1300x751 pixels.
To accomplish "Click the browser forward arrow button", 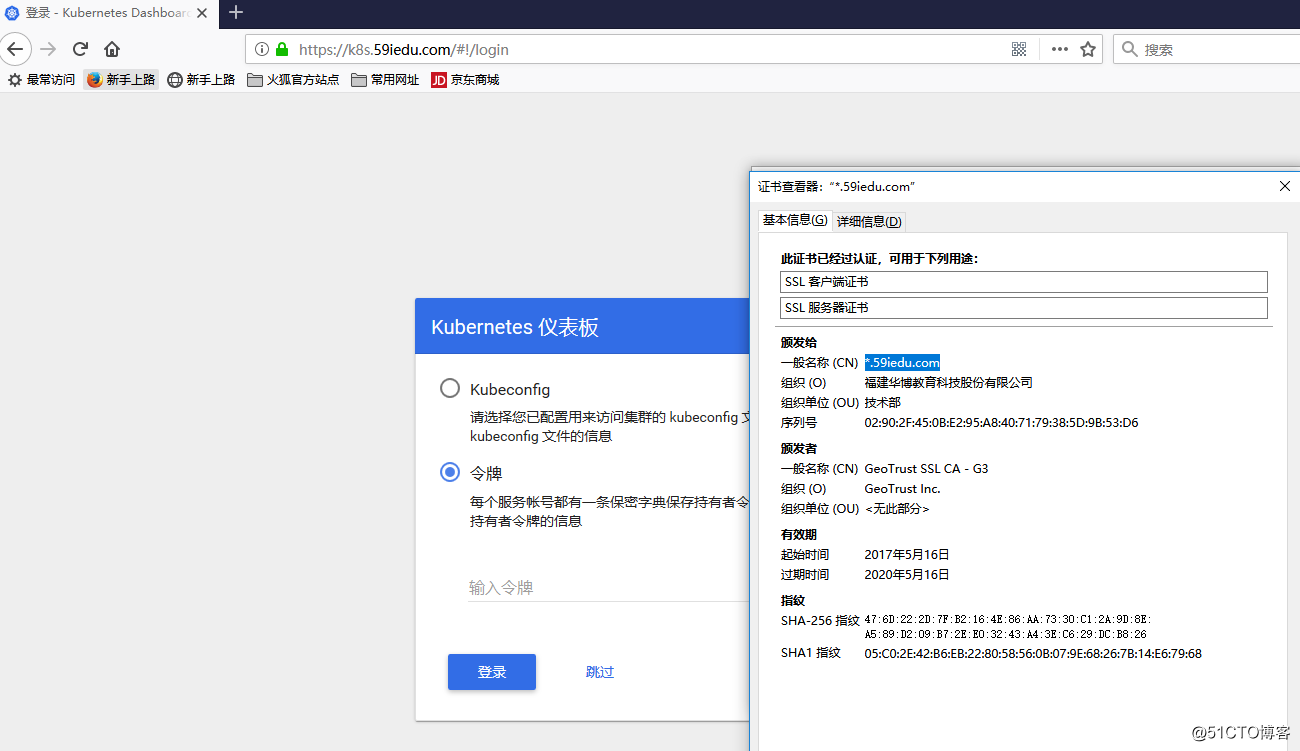I will click(48, 49).
